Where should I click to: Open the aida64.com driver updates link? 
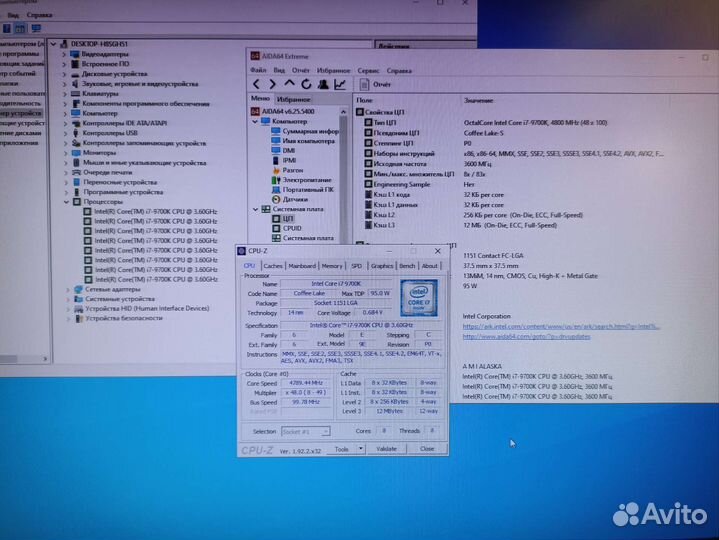click(526, 336)
